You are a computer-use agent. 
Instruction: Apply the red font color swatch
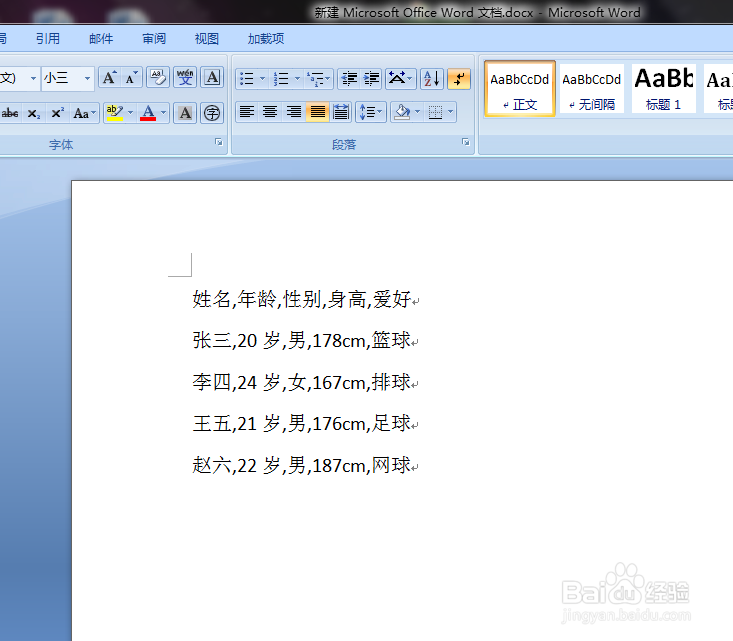(x=148, y=113)
